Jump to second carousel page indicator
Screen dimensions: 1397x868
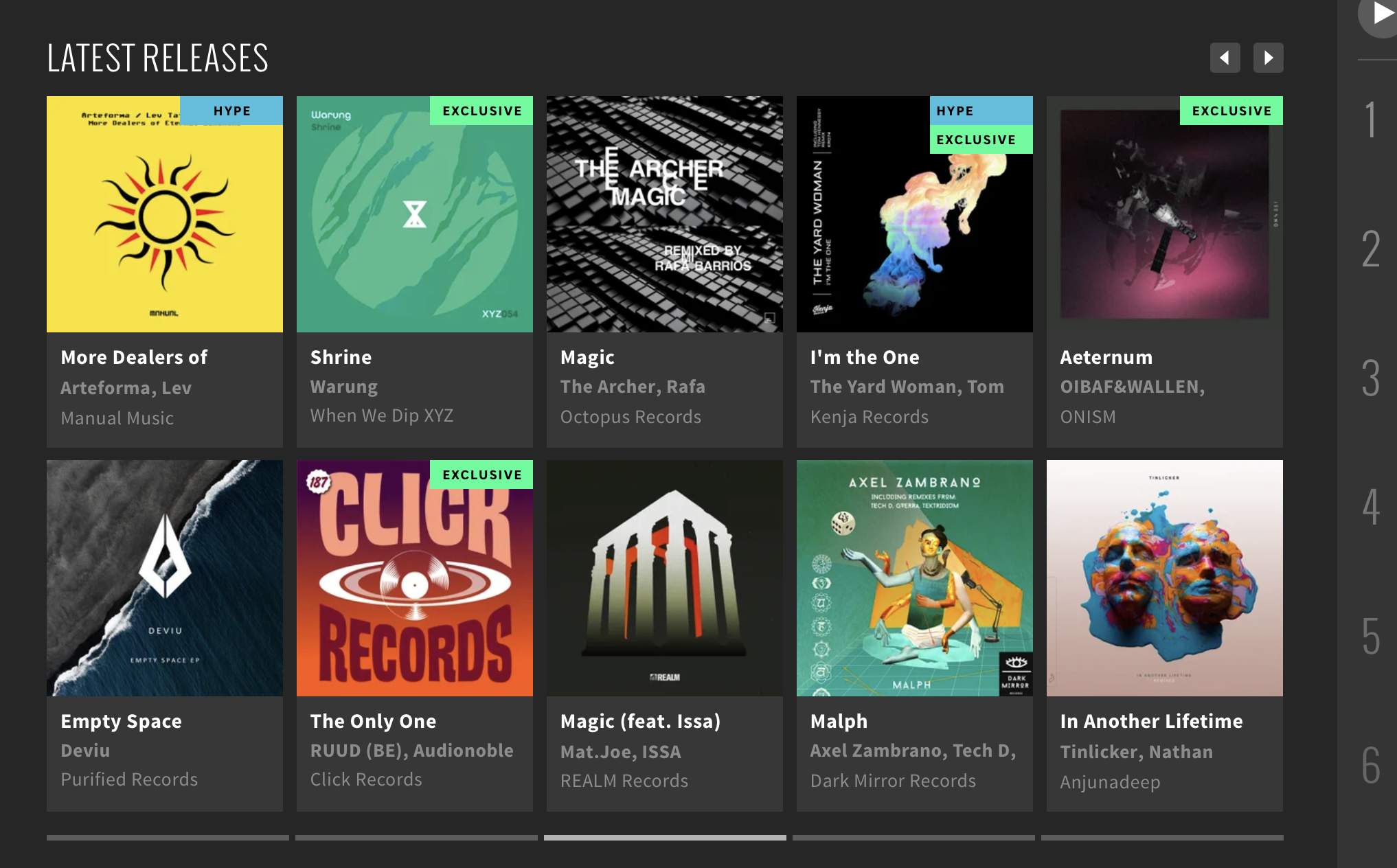[x=416, y=838]
